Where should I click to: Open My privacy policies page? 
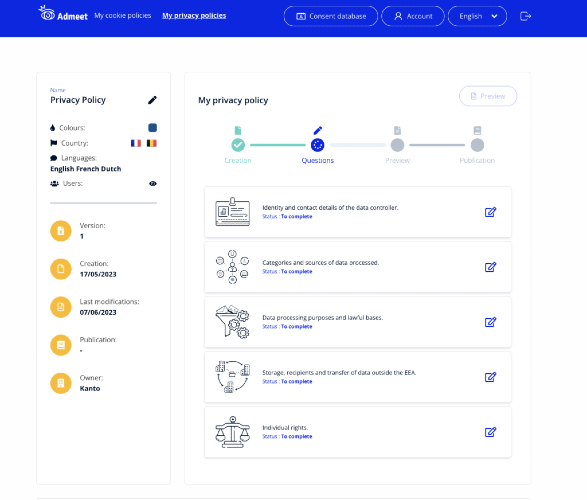click(x=194, y=16)
